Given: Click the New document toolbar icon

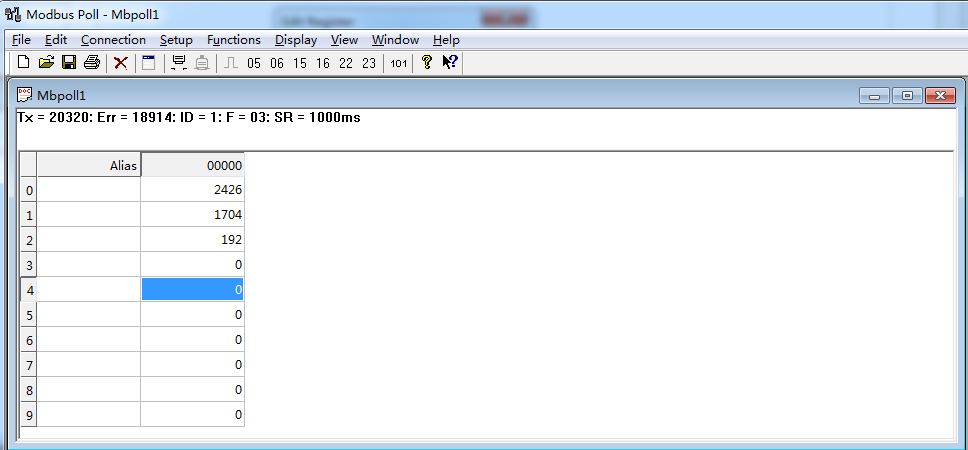Looking at the screenshot, I should (x=23, y=62).
